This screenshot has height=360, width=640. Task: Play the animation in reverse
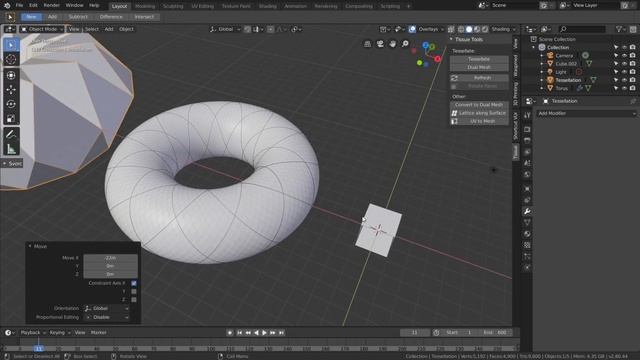(256, 333)
